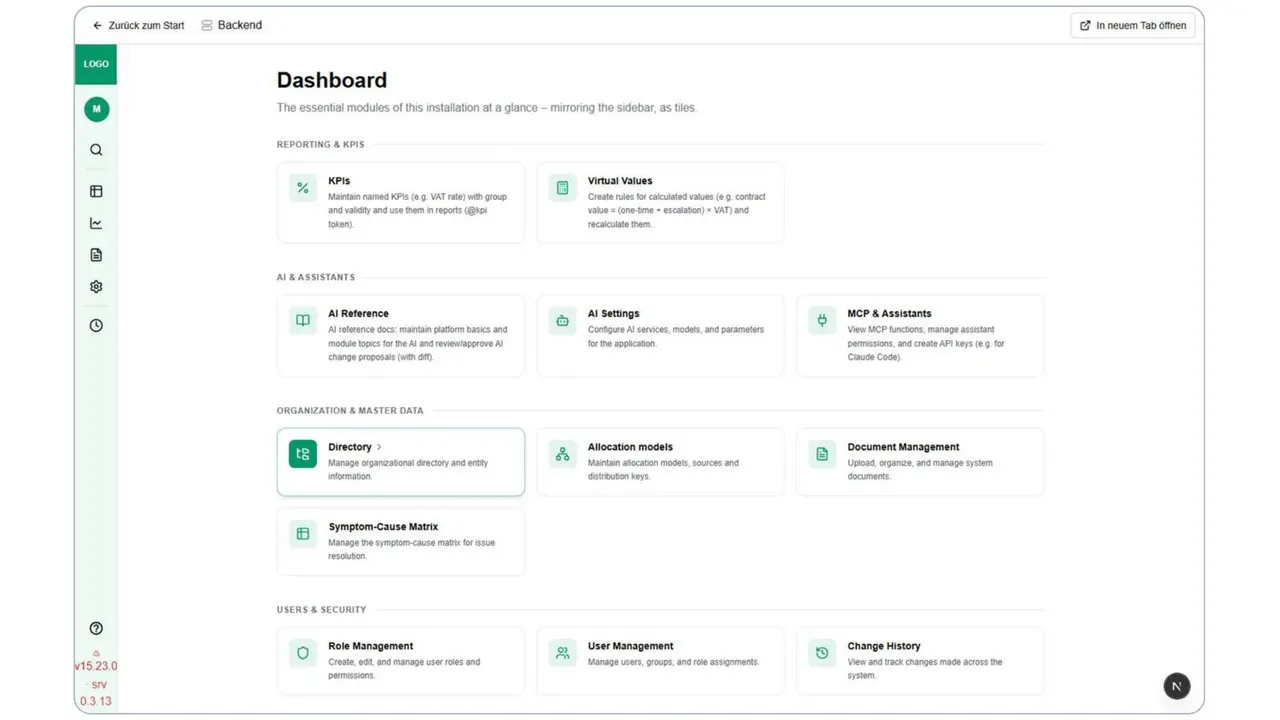Open the Allocation models tile title
1280x720 pixels.
tap(630, 447)
